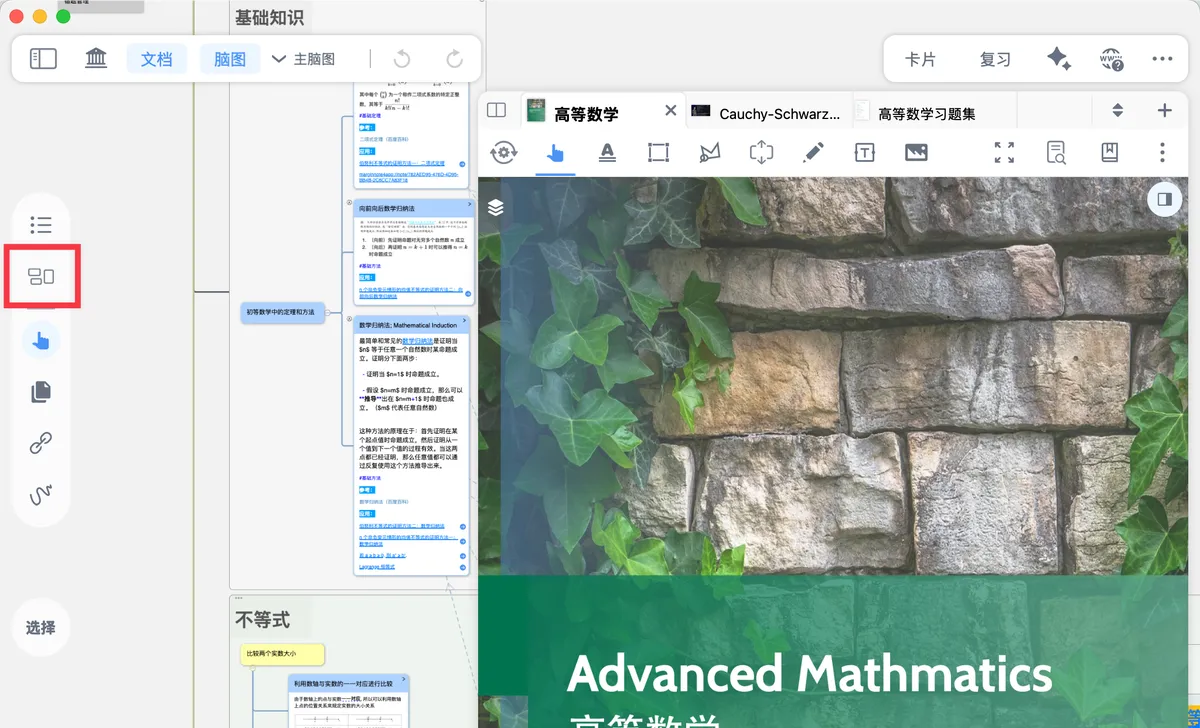The image size is (1200, 728).
Task: Click the Advanced Mathmatics cover title
Action: (x=809, y=674)
